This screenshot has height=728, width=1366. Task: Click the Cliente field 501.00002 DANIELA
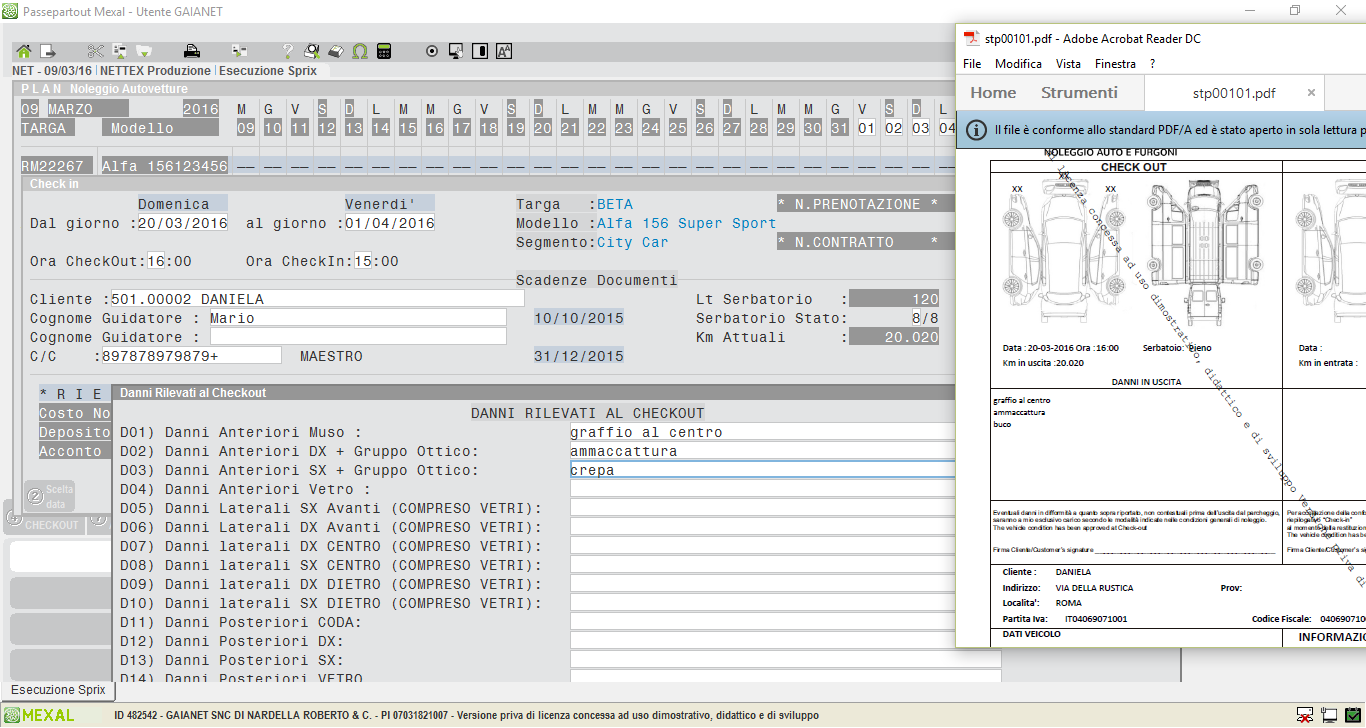[x=317, y=299]
